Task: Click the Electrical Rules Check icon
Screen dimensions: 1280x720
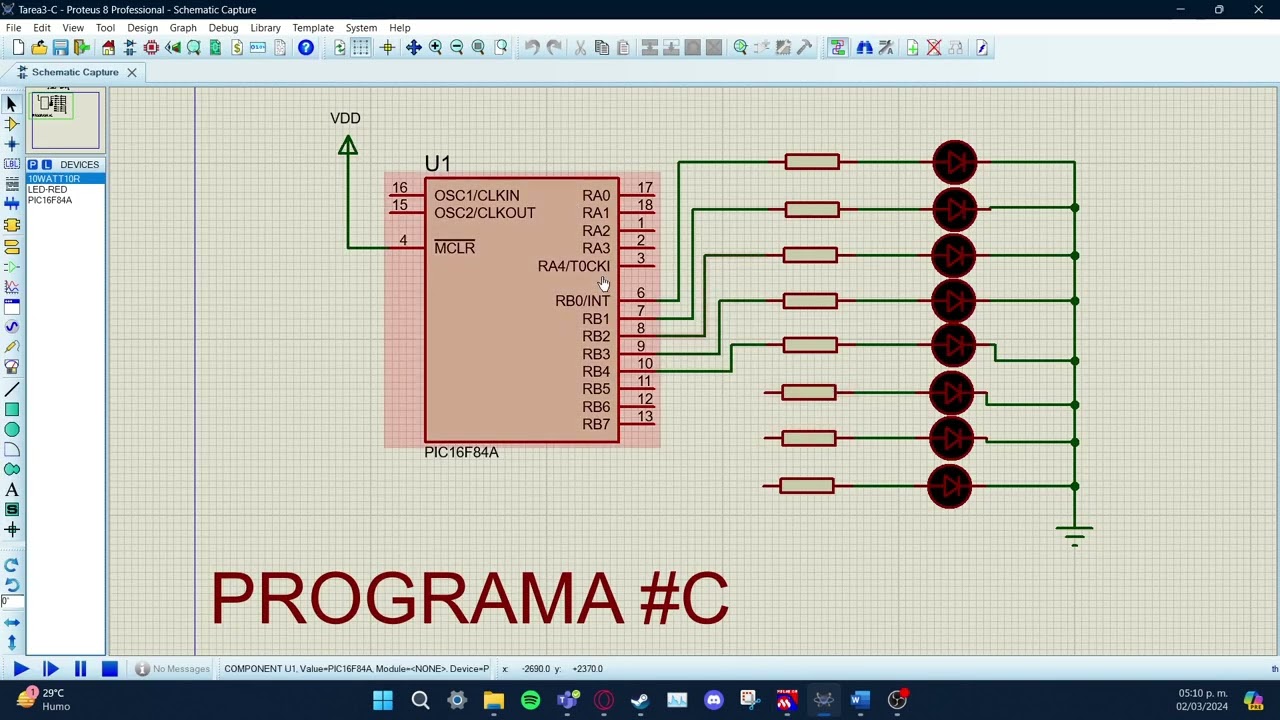Action: tap(982, 48)
